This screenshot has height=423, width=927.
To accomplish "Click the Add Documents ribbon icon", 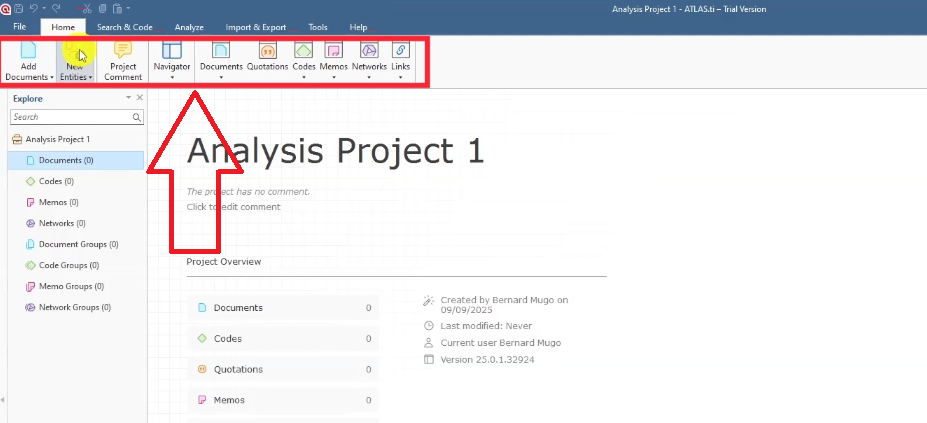I will pyautogui.click(x=28, y=50).
